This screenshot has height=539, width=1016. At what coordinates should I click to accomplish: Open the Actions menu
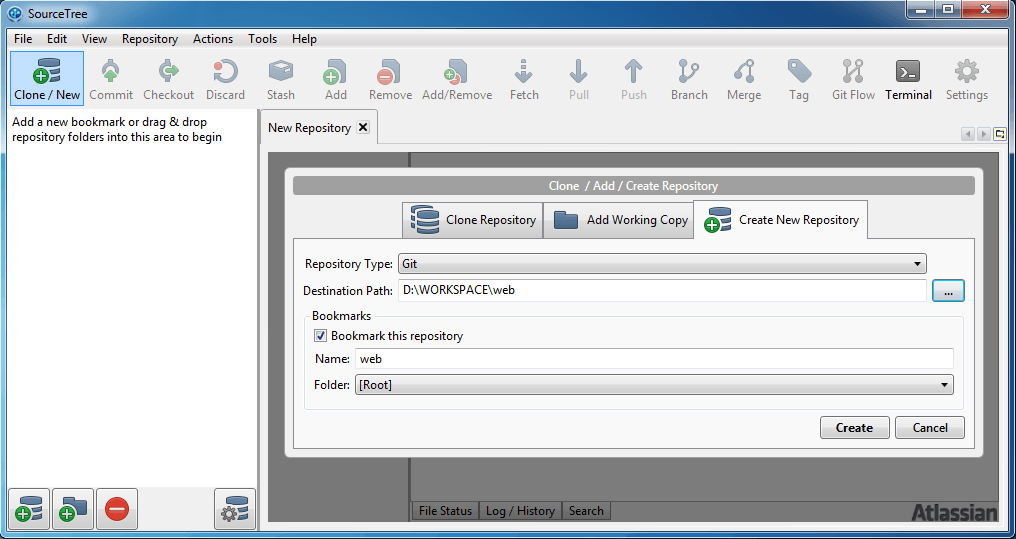[213, 39]
